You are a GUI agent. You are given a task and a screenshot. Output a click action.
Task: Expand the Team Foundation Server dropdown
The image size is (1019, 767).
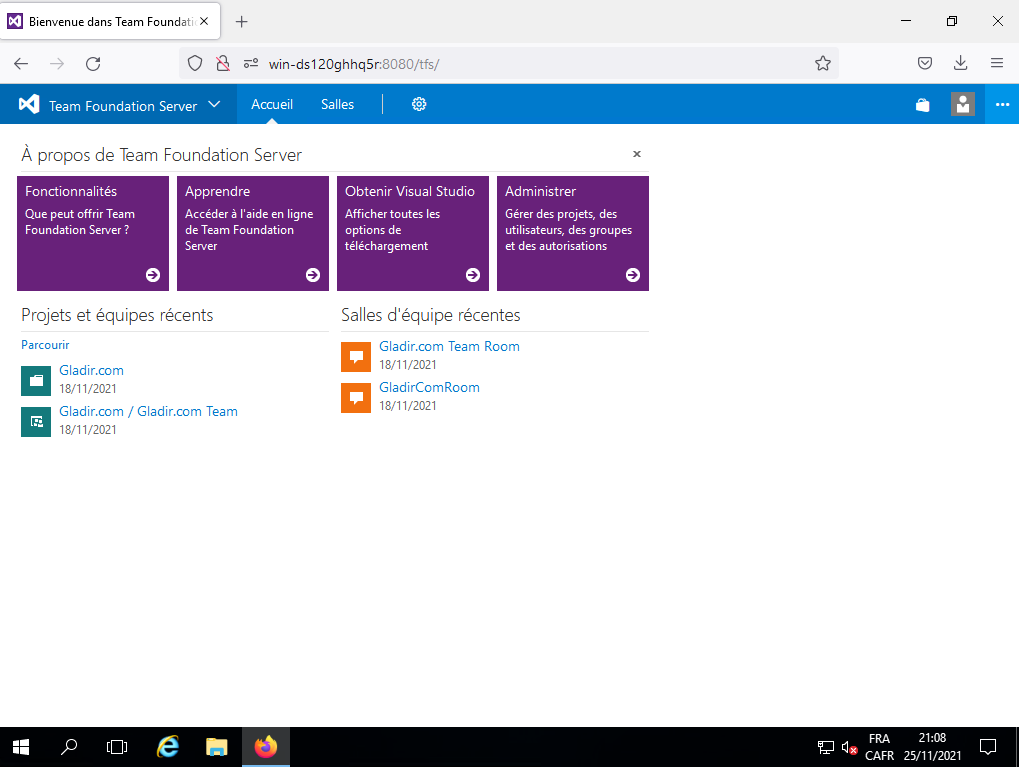point(214,105)
